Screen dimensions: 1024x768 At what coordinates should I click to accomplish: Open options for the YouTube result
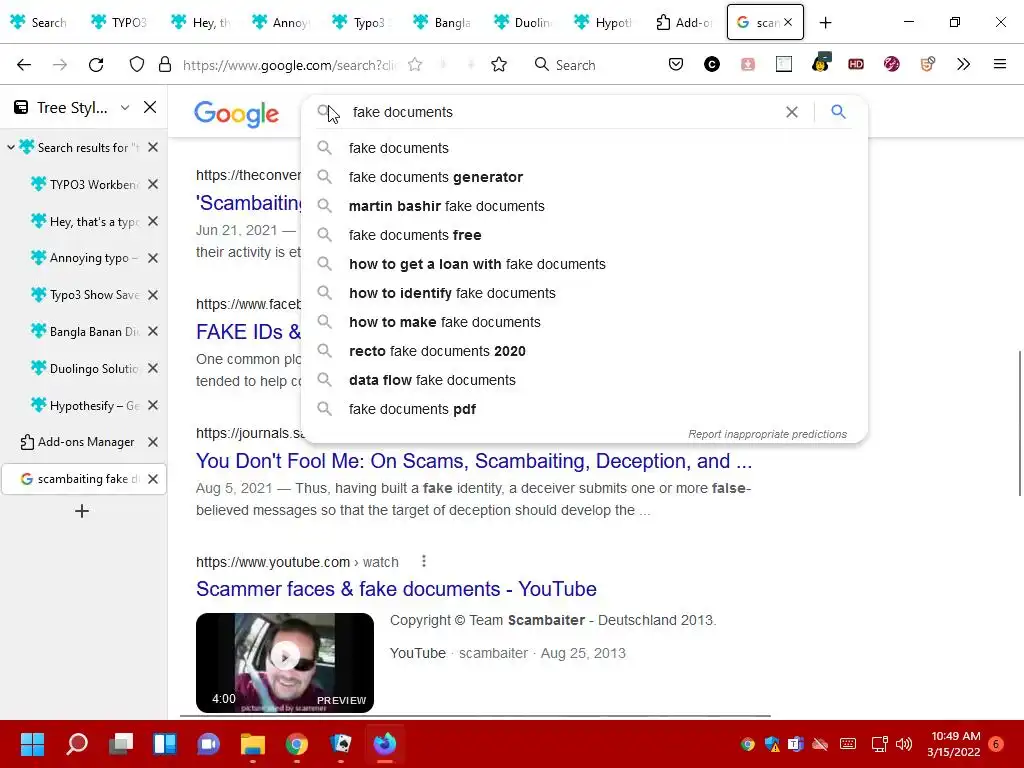[x=424, y=561]
